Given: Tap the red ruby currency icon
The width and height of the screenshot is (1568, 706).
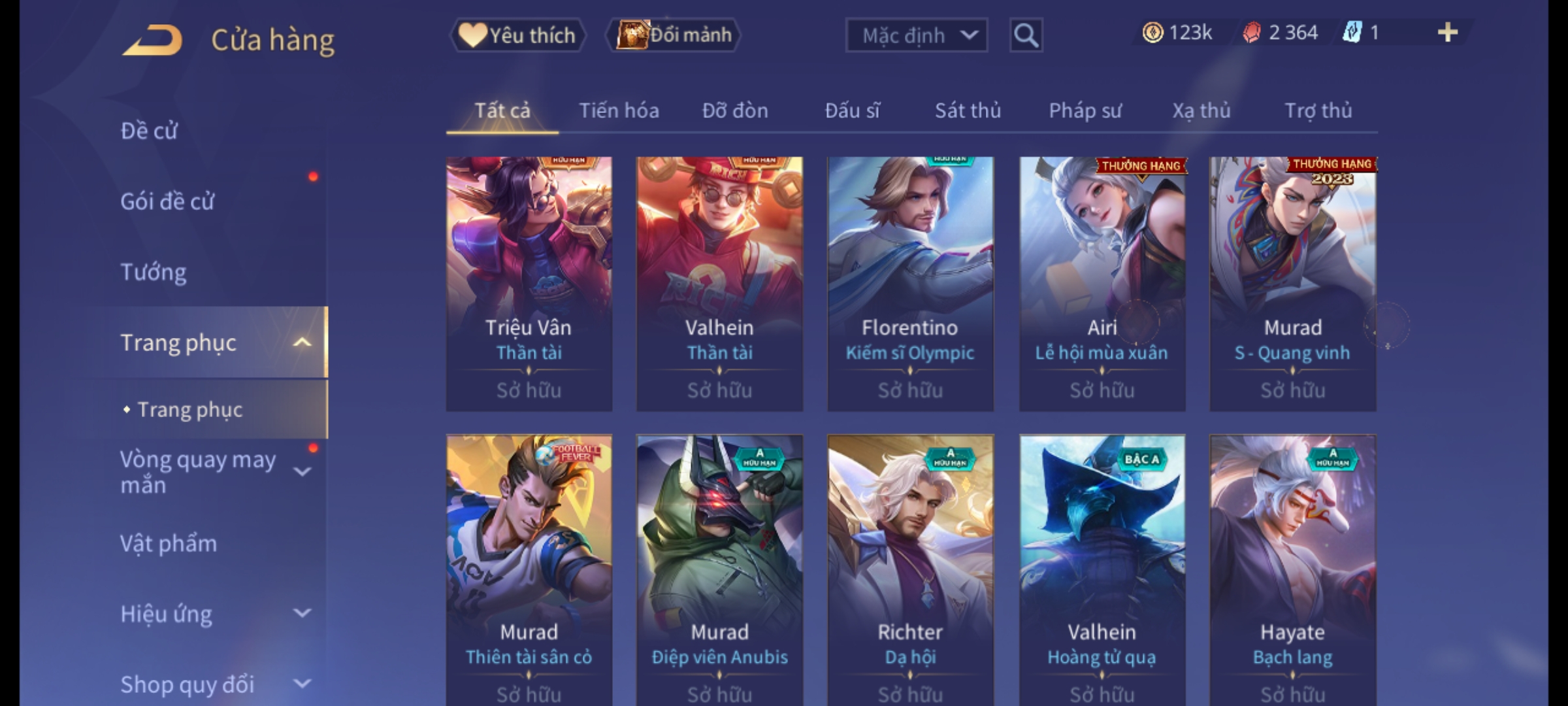Looking at the screenshot, I should click(x=1251, y=33).
